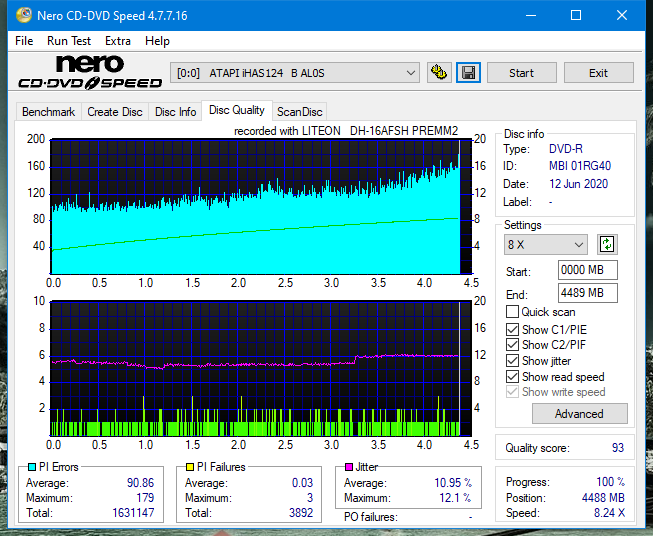
Task: Click the refresh speed settings icon
Action: [x=607, y=244]
